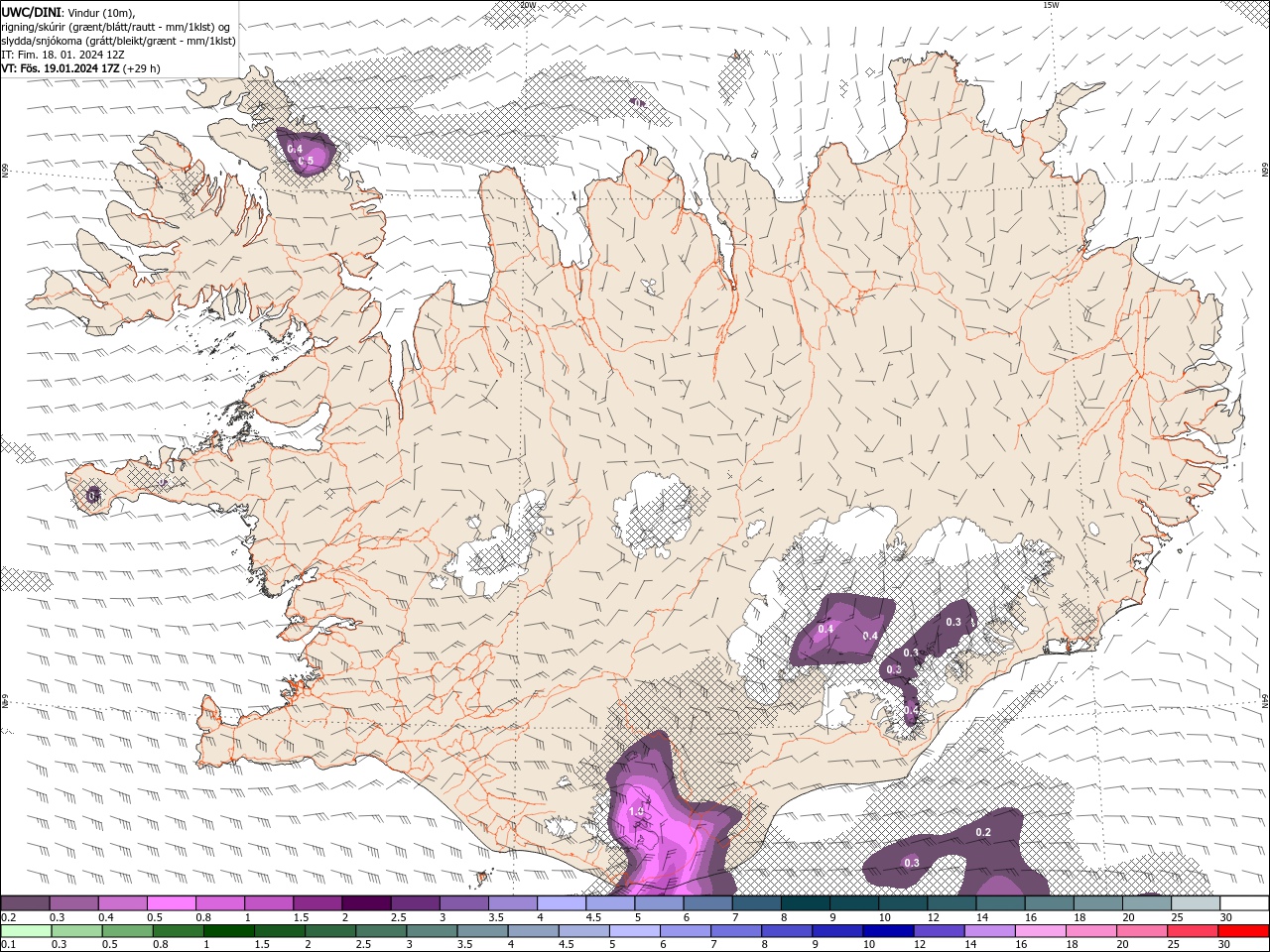Screen dimensions: 1270x952
Task: Click the 15W longitude label
Action: pyautogui.click(x=1051, y=5)
